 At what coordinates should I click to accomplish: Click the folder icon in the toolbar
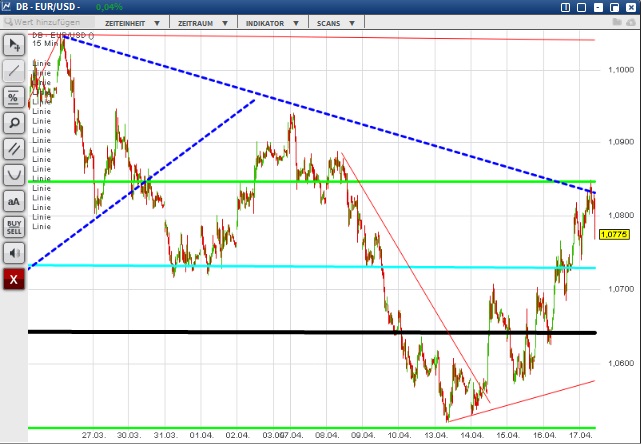click(617, 22)
